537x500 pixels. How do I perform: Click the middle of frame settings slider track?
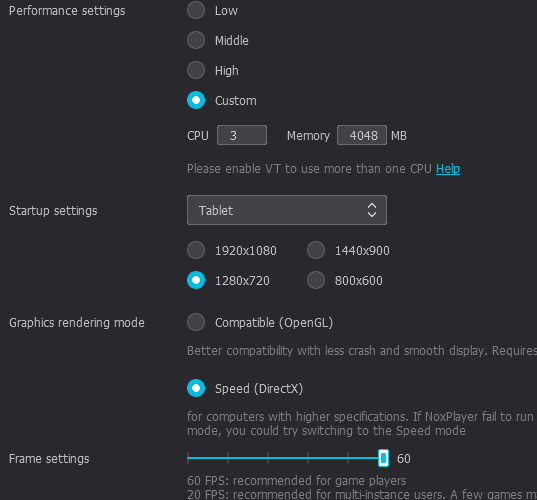pyautogui.click(x=285, y=458)
